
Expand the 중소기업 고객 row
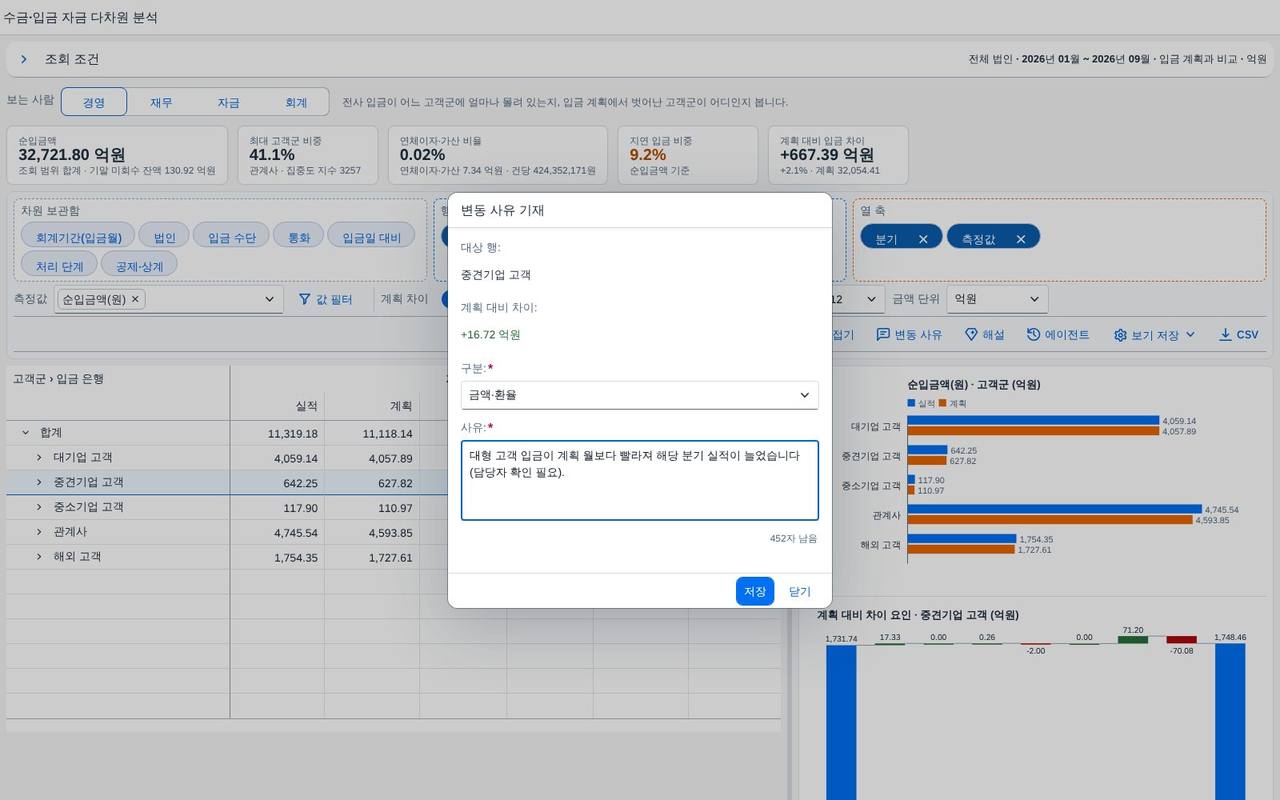pos(39,507)
